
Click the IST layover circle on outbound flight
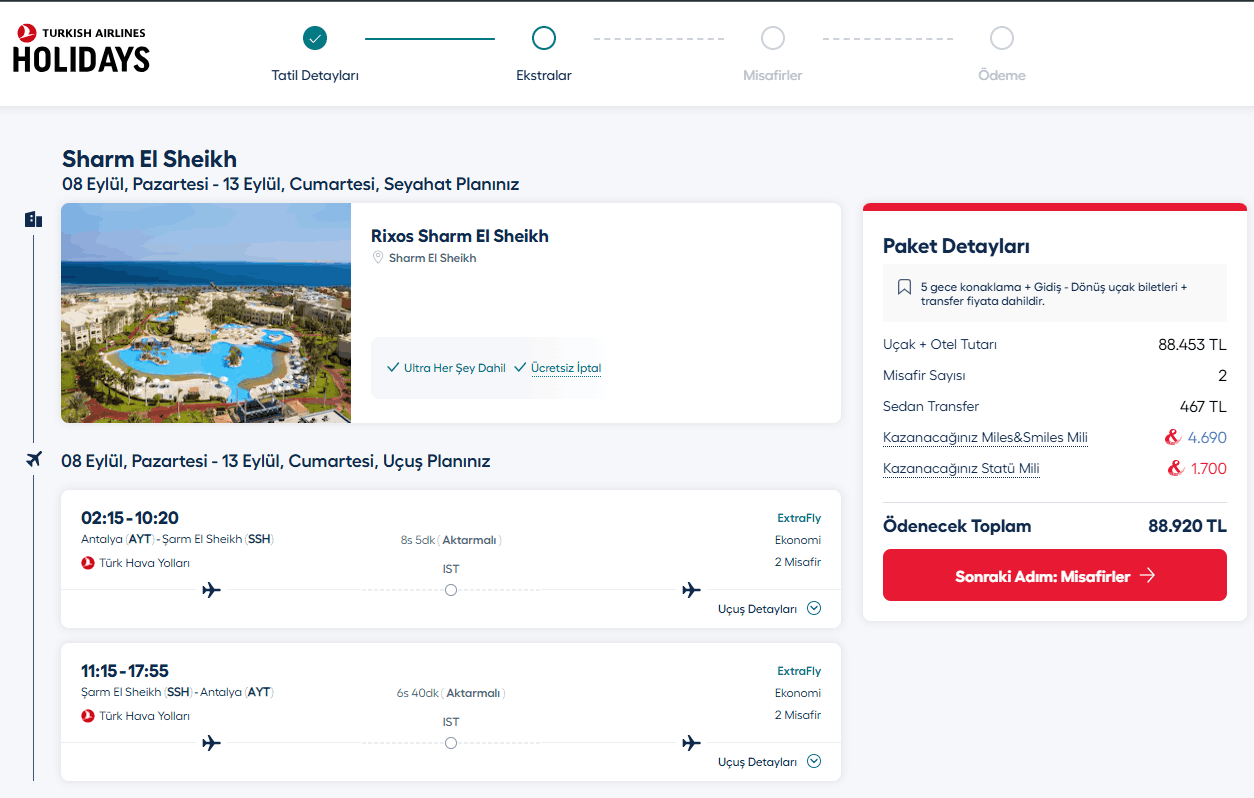point(451,590)
